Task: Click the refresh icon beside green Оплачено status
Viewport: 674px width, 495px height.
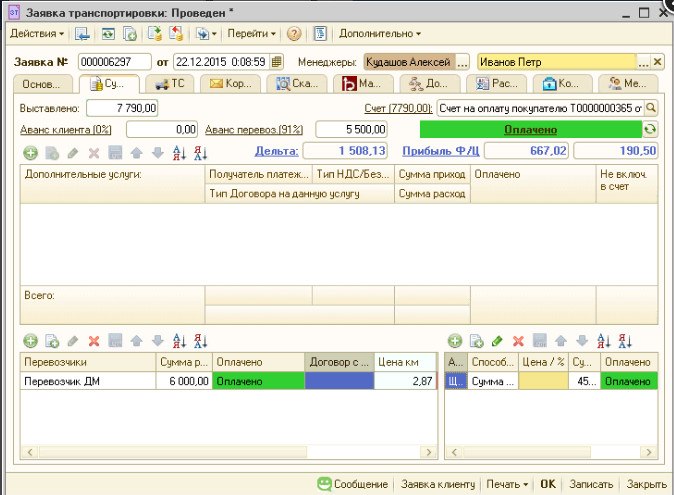Action: click(650, 130)
